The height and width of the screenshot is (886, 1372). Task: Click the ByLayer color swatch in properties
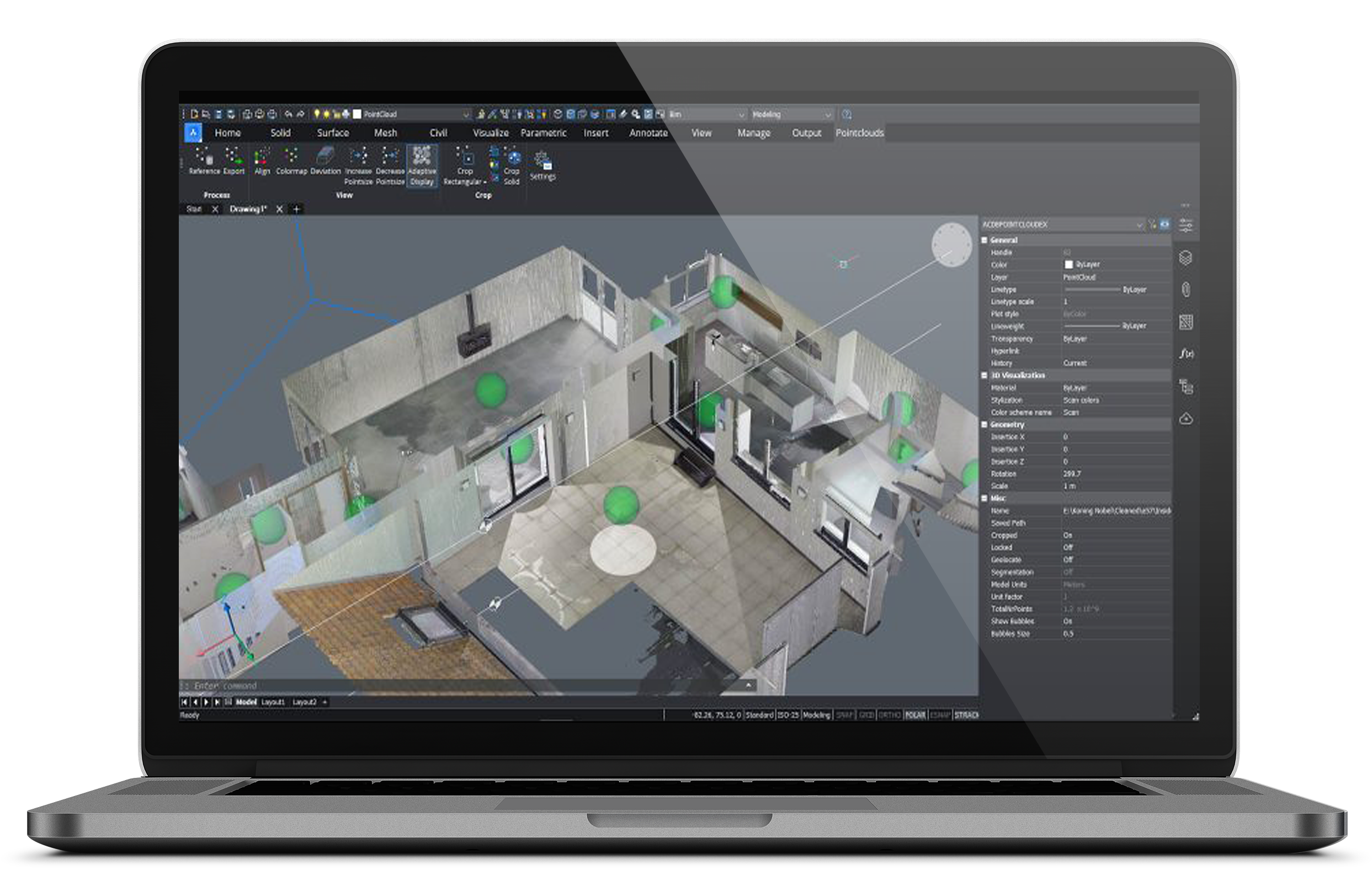[x=1068, y=265]
